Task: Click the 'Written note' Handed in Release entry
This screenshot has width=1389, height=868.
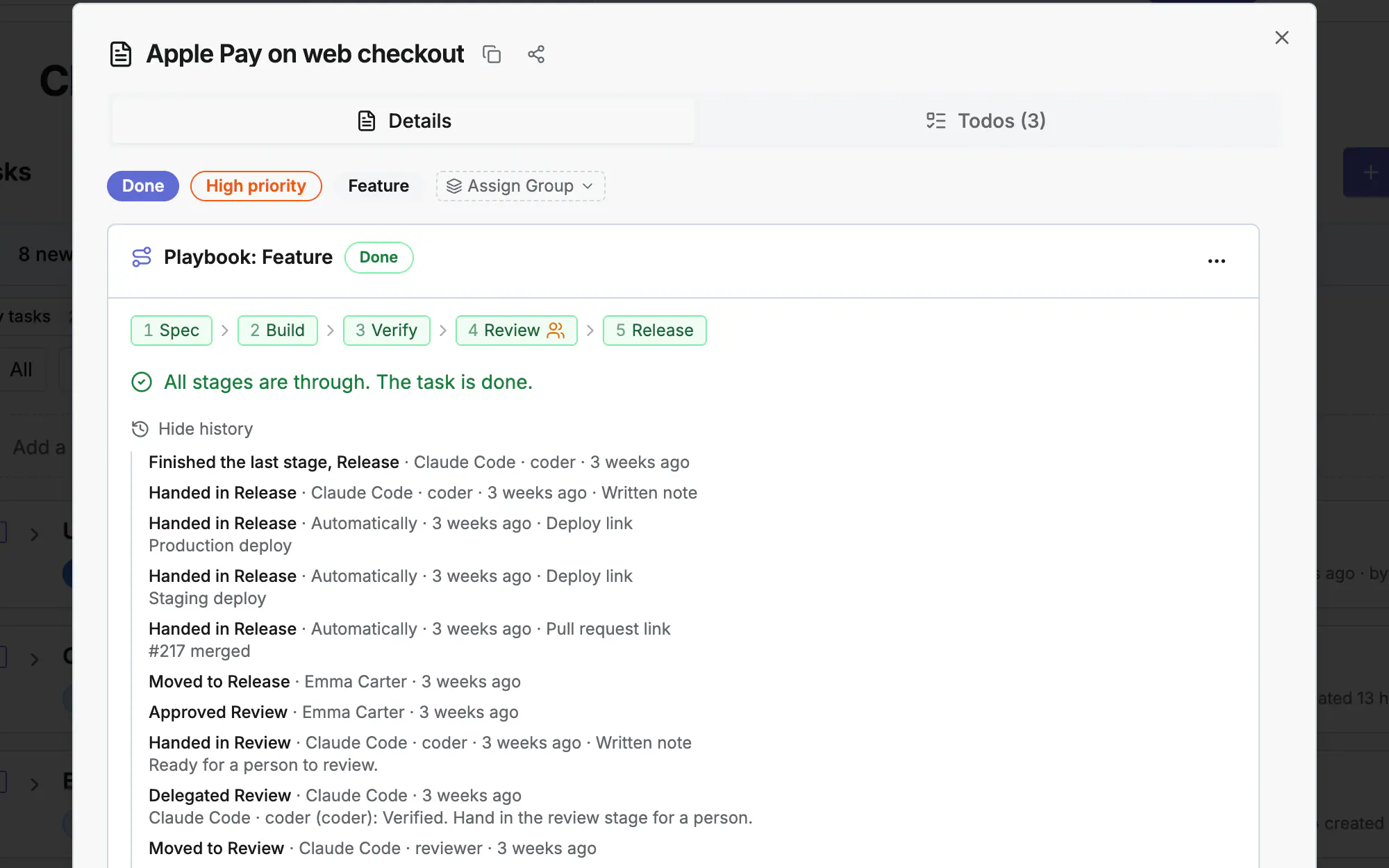Action: tap(423, 493)
